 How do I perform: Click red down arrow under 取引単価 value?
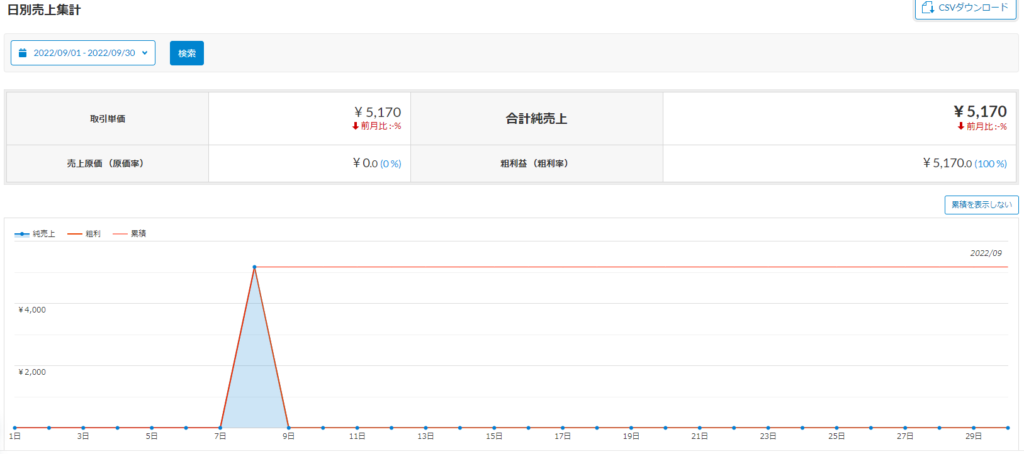pos(355,126)
